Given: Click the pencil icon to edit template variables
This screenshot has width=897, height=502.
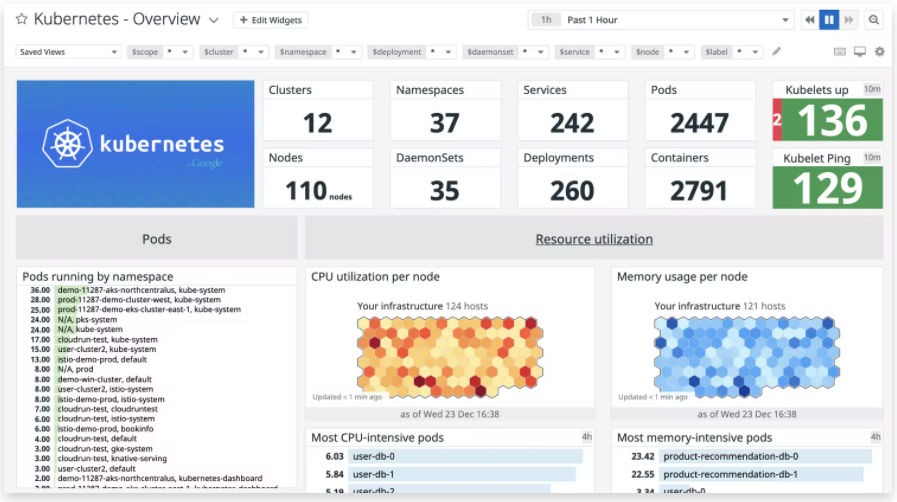Looking at the screenshot, I should click(x=777, y=51).
